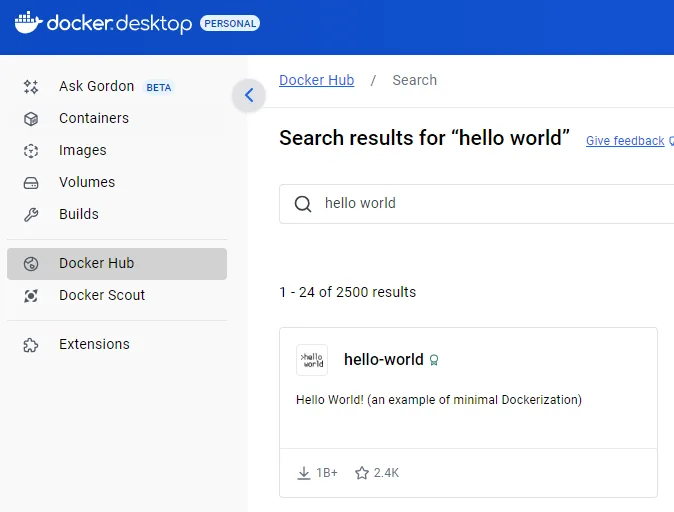
Task: Follow the Docker Hub breadcrumb link
Action: click(317, 80)
